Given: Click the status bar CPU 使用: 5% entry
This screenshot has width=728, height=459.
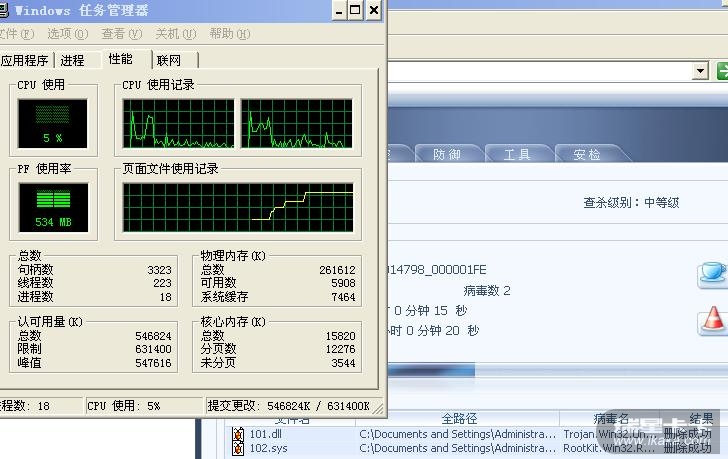Looking at the screenshot, I should pos(144,406).
